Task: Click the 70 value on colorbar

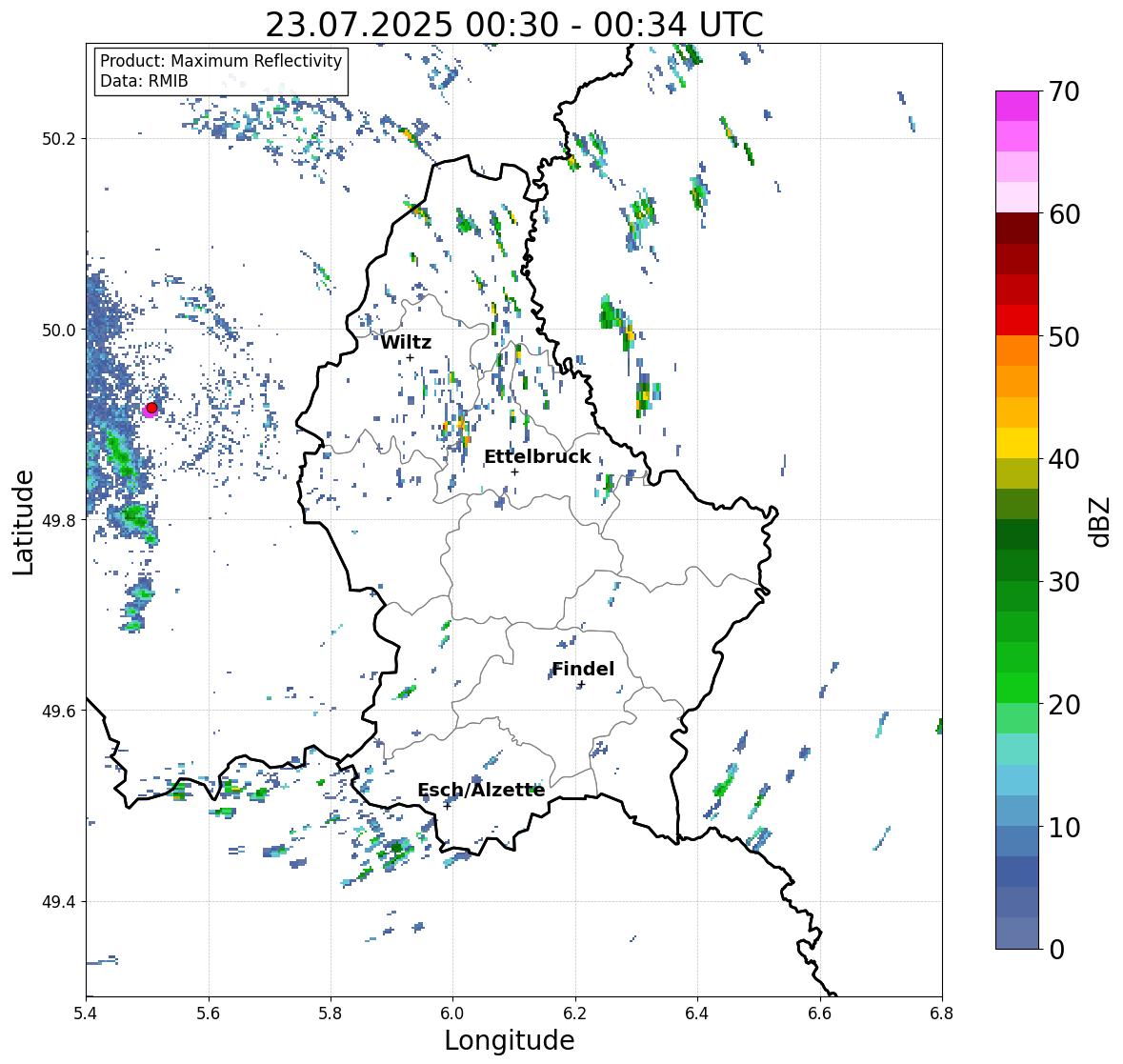Action: click(x=1064, y=91)
